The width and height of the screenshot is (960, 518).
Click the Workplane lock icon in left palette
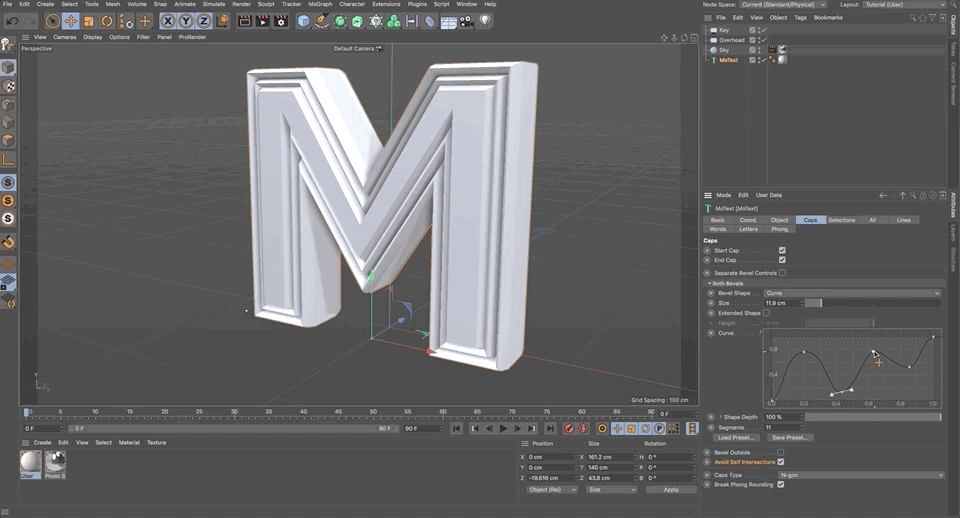click(8, 282)
